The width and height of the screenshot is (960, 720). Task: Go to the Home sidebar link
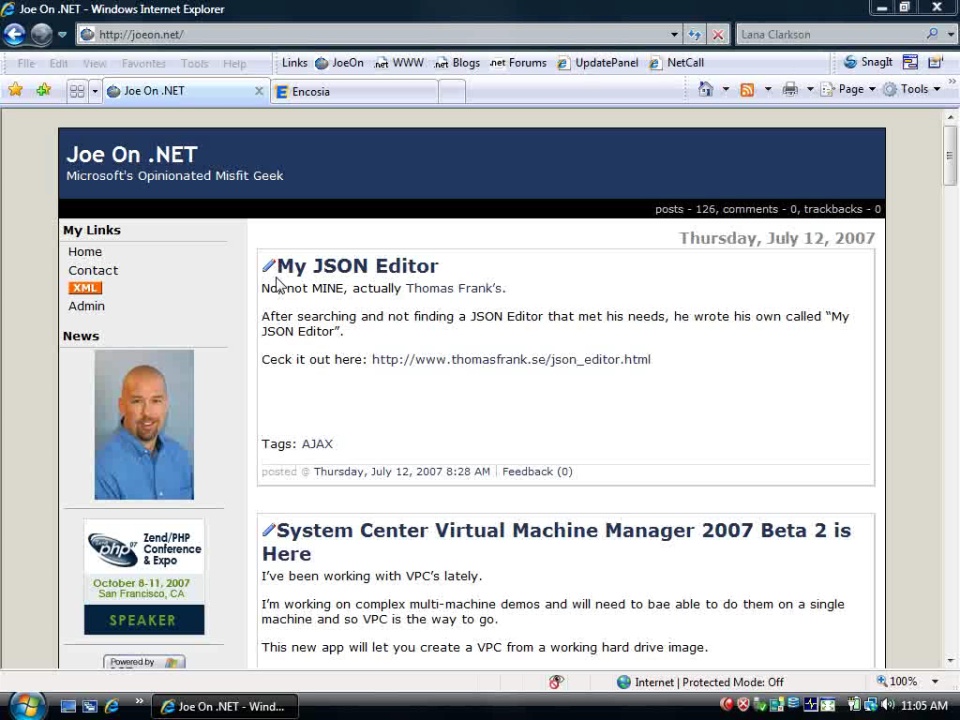coord(85,252)
